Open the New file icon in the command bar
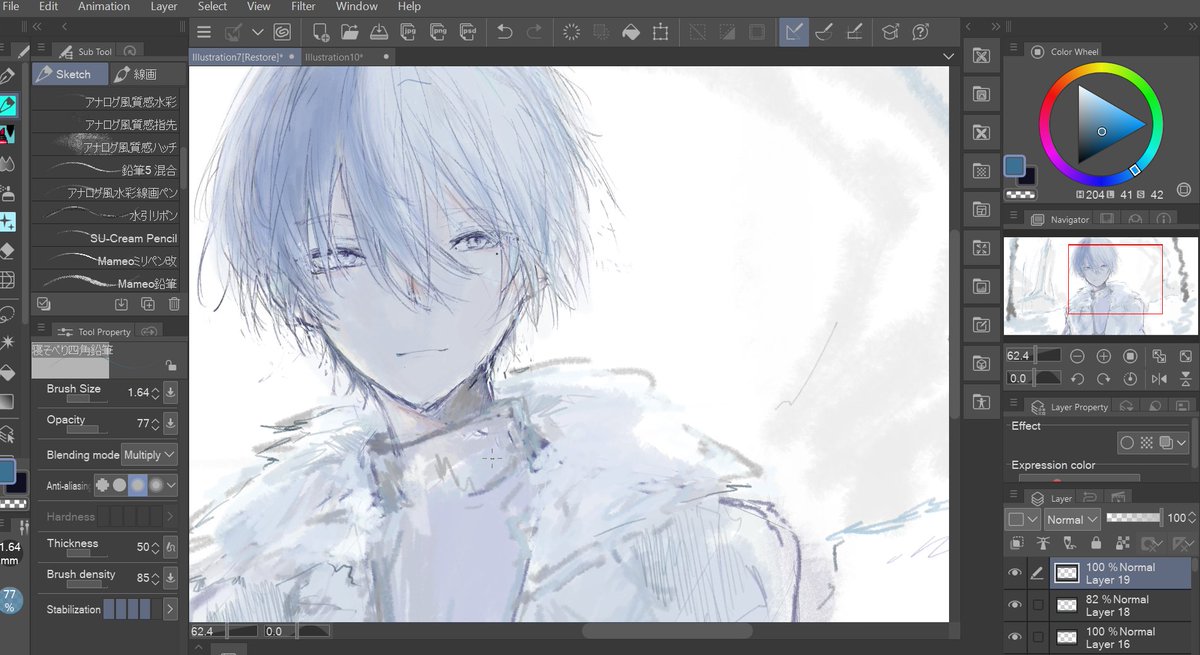 click(x=321, y=32)
